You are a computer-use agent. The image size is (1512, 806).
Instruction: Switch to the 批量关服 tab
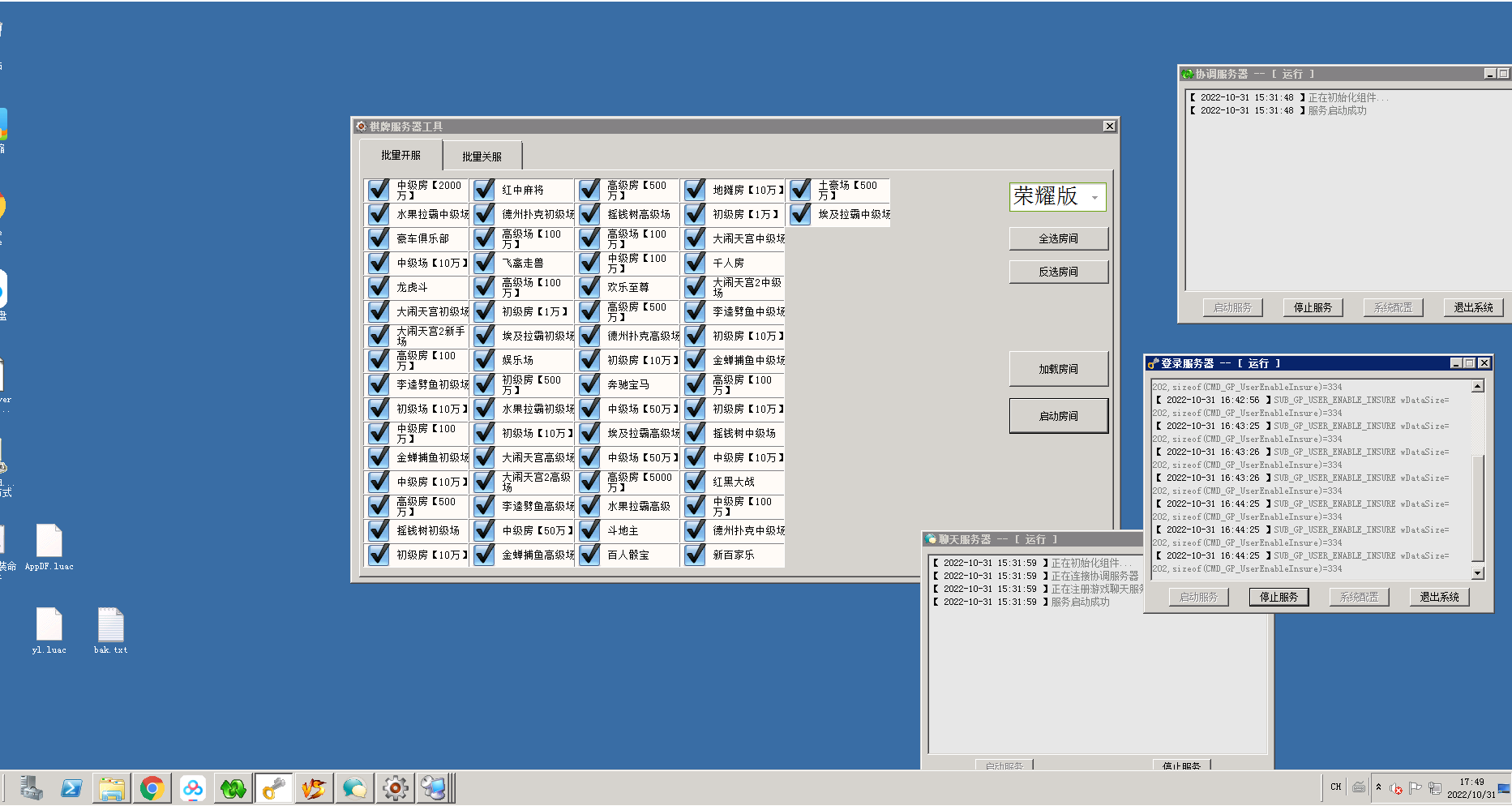coord(482,156)
